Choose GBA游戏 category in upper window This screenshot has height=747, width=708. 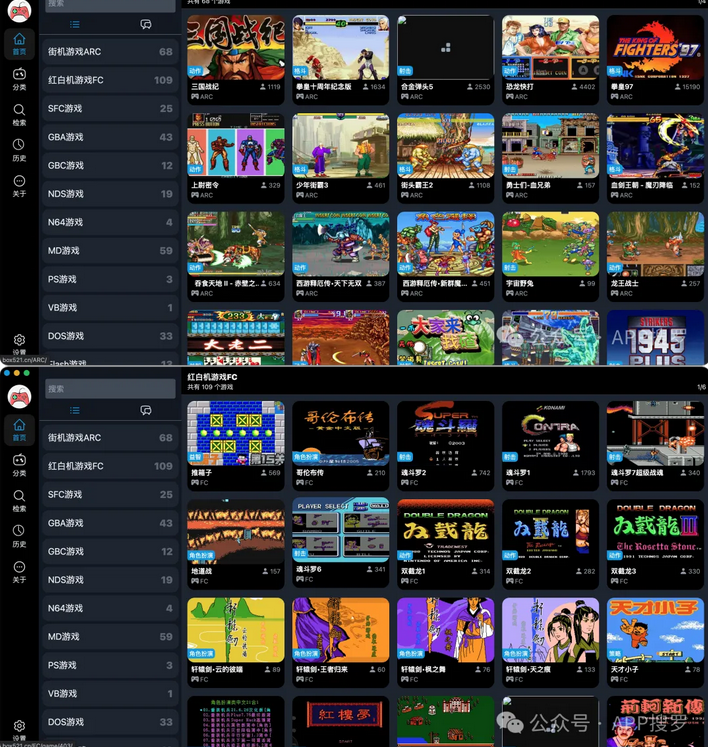coord(110,137)
